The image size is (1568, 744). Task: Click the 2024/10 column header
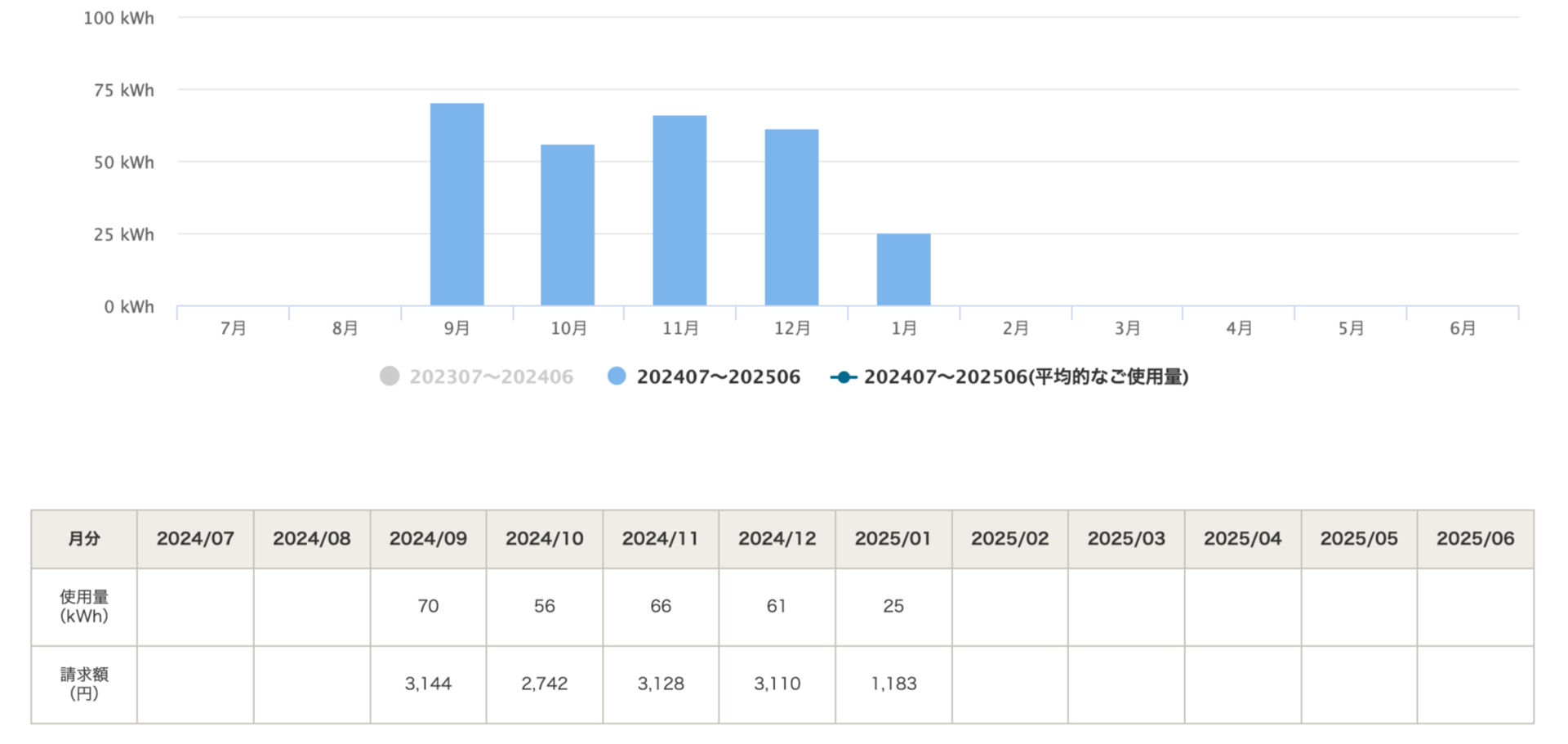545,539
